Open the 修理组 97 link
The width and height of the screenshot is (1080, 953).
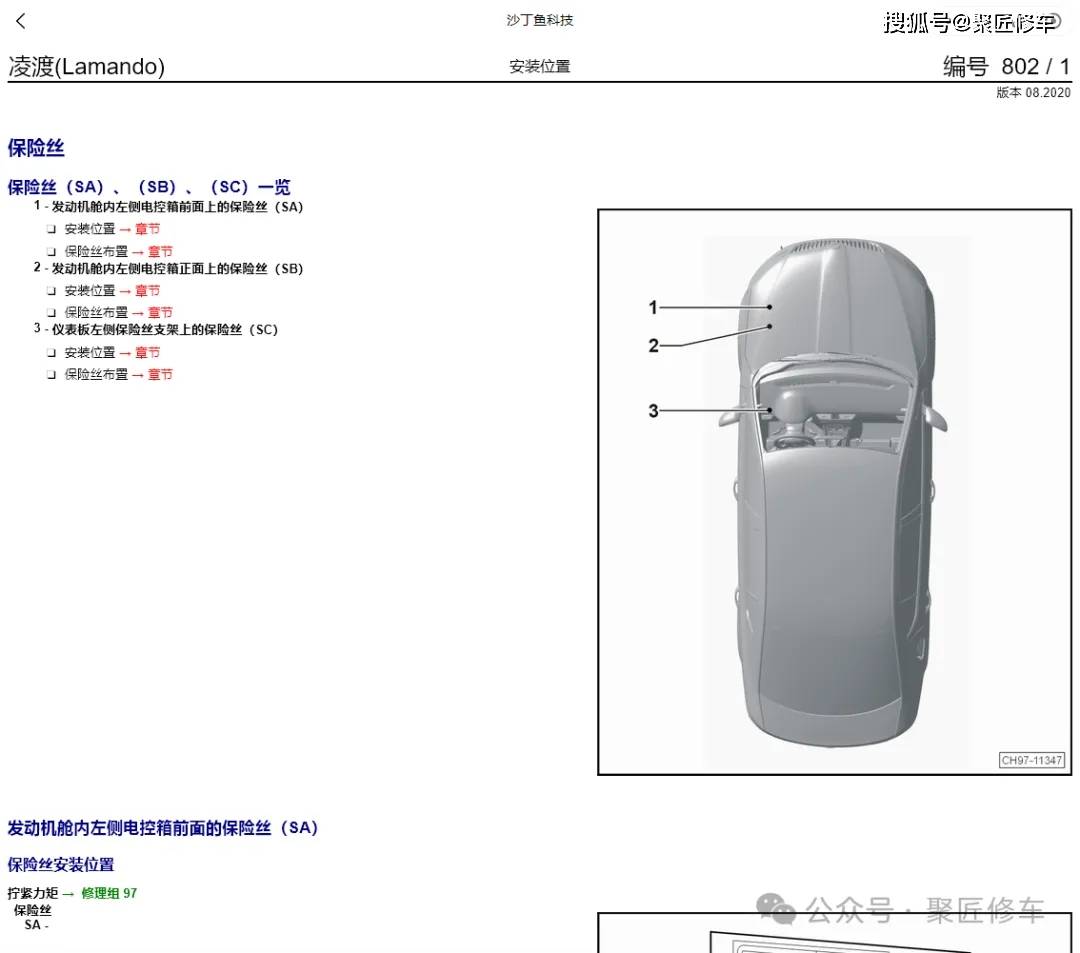[x=109, y=893]
